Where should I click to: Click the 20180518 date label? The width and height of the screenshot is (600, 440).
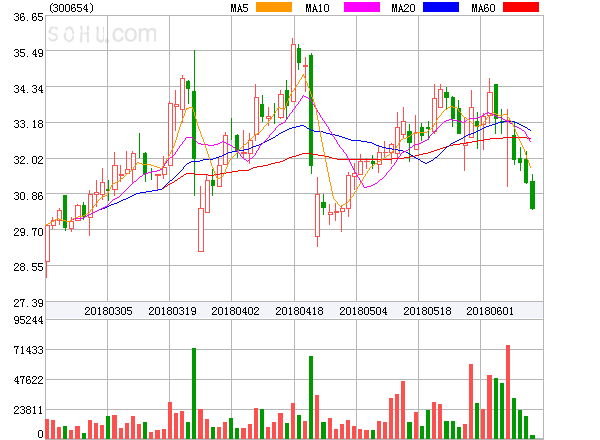point(427,311)
